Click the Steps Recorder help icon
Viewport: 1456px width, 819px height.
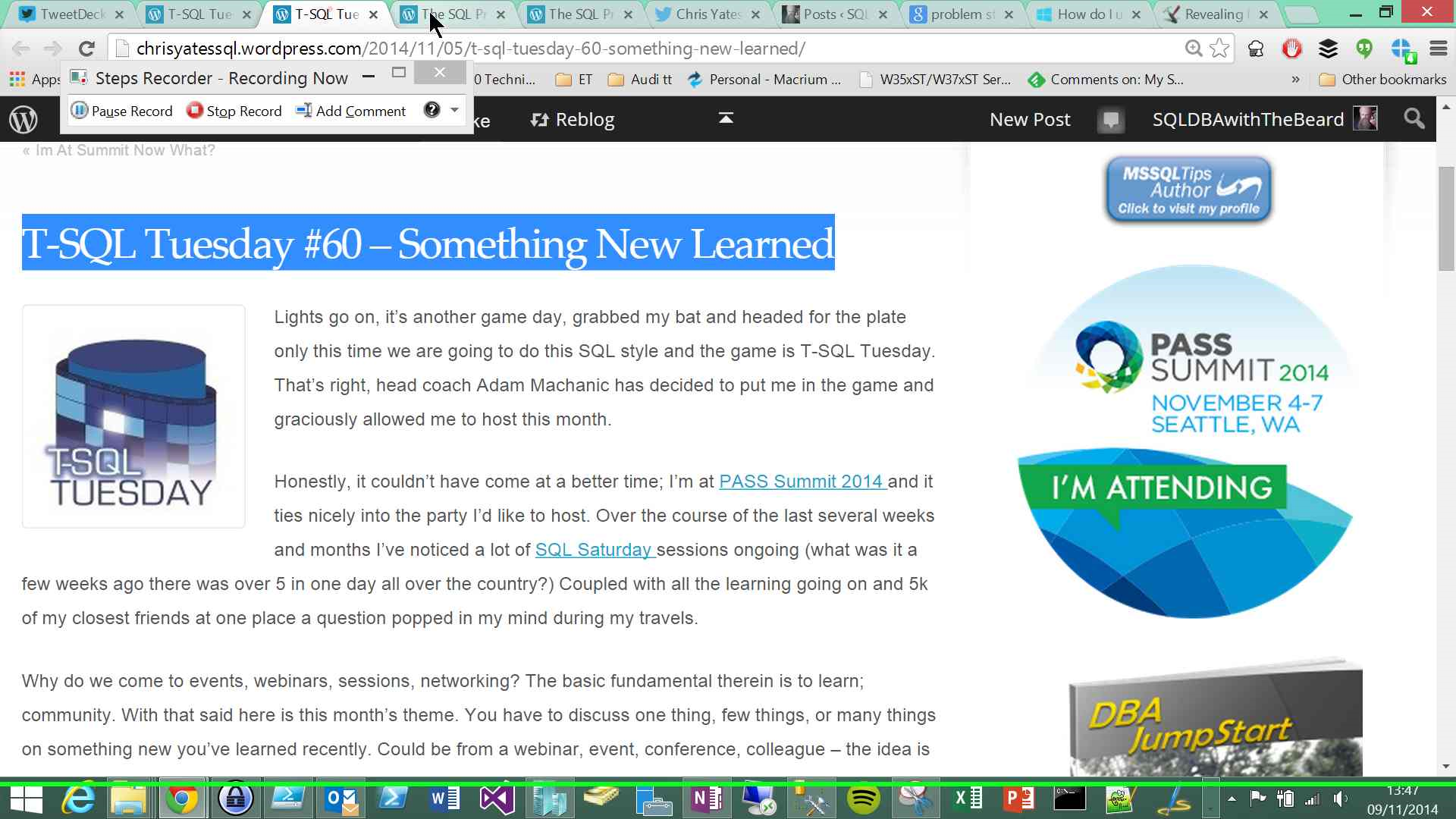point(431,110)
